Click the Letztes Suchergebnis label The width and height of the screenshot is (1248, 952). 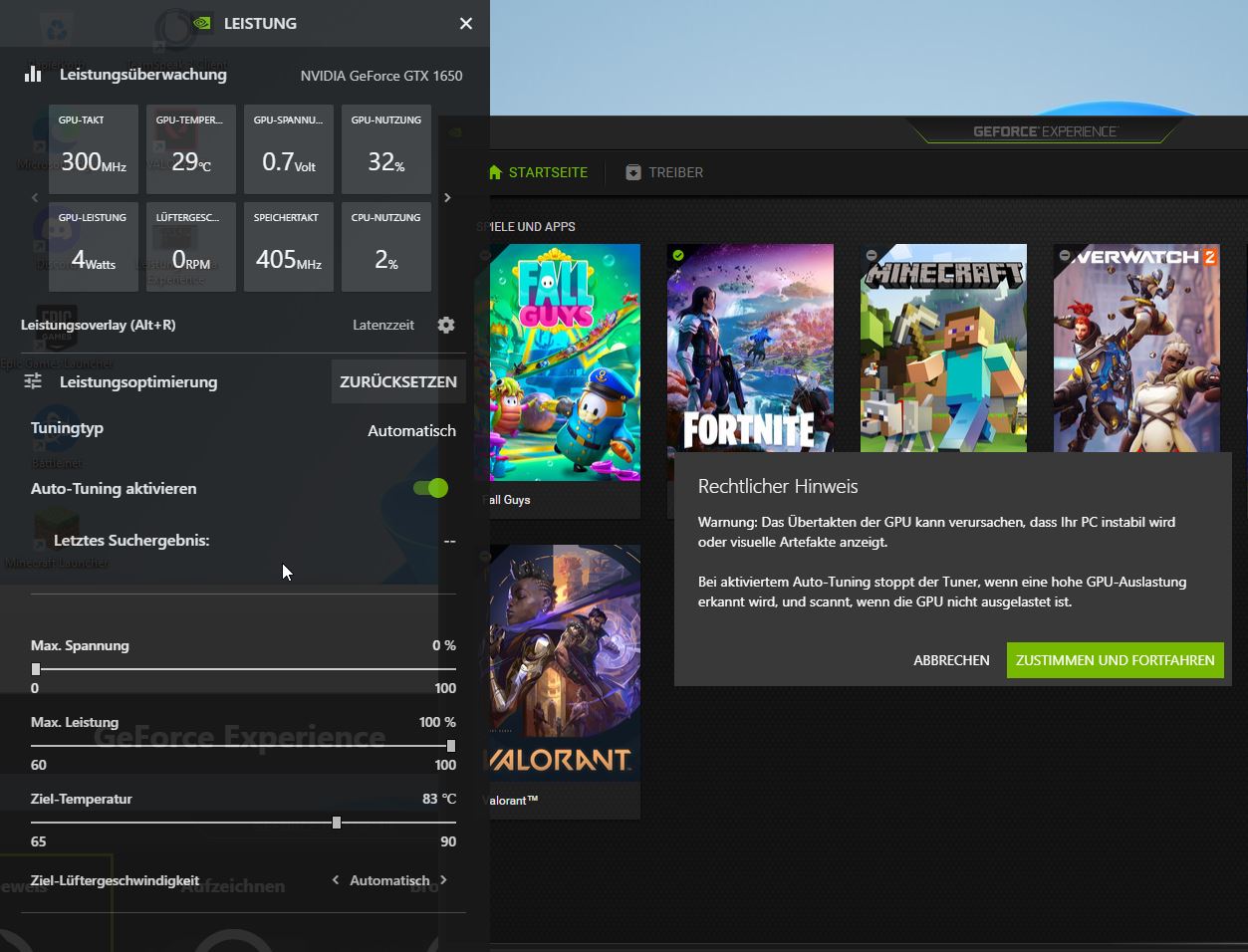131,541
